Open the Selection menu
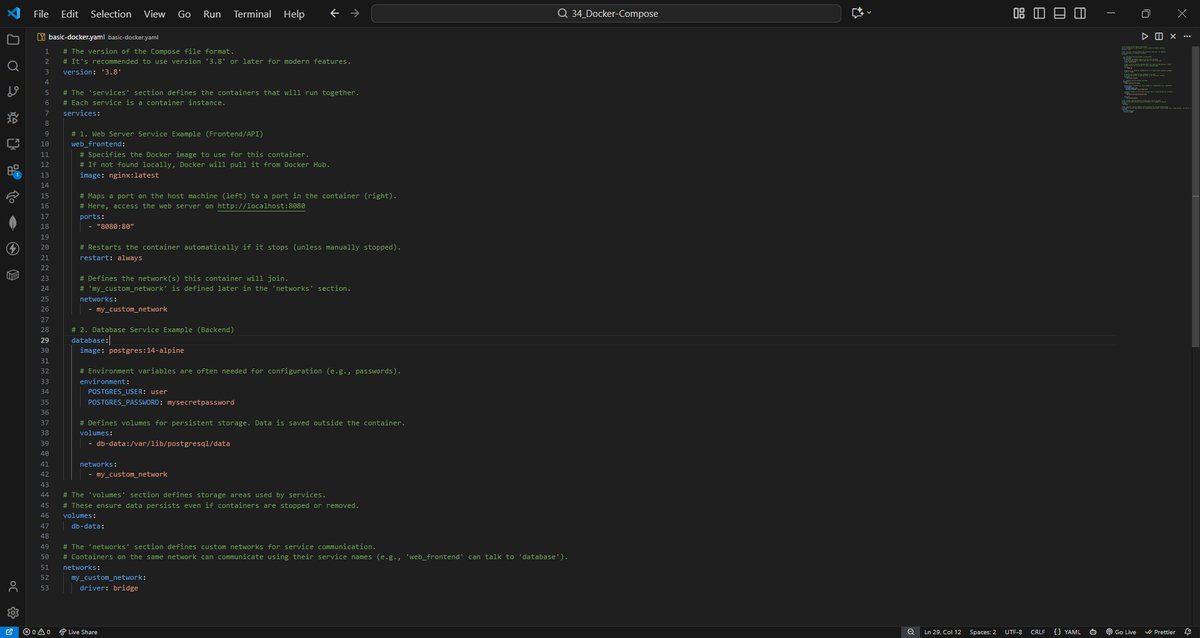This screenshot has width=1200, height=638. [x=110, y=14]
